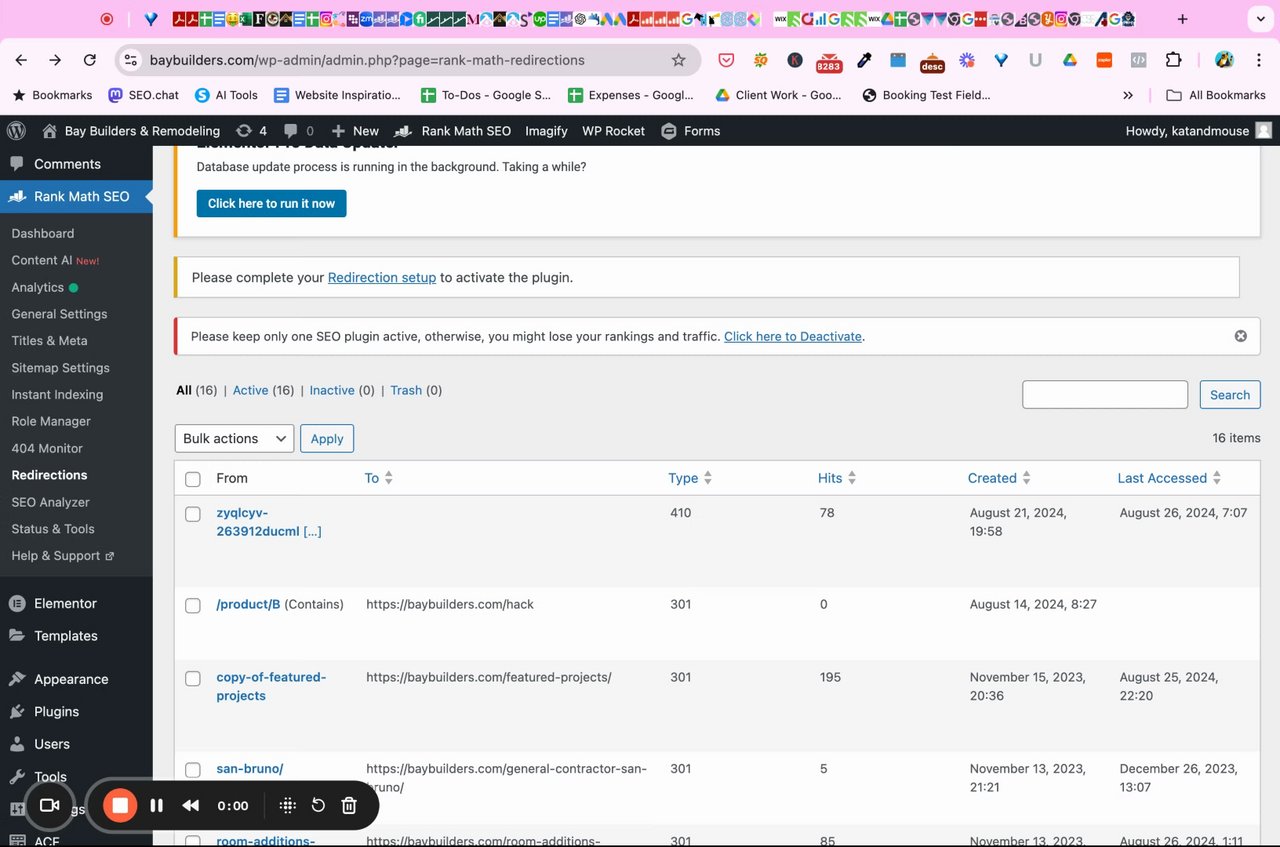Open a new browser tab
Image resolution: width=1280 pixels, height=847 pixels.
(x=1182, y=19)
